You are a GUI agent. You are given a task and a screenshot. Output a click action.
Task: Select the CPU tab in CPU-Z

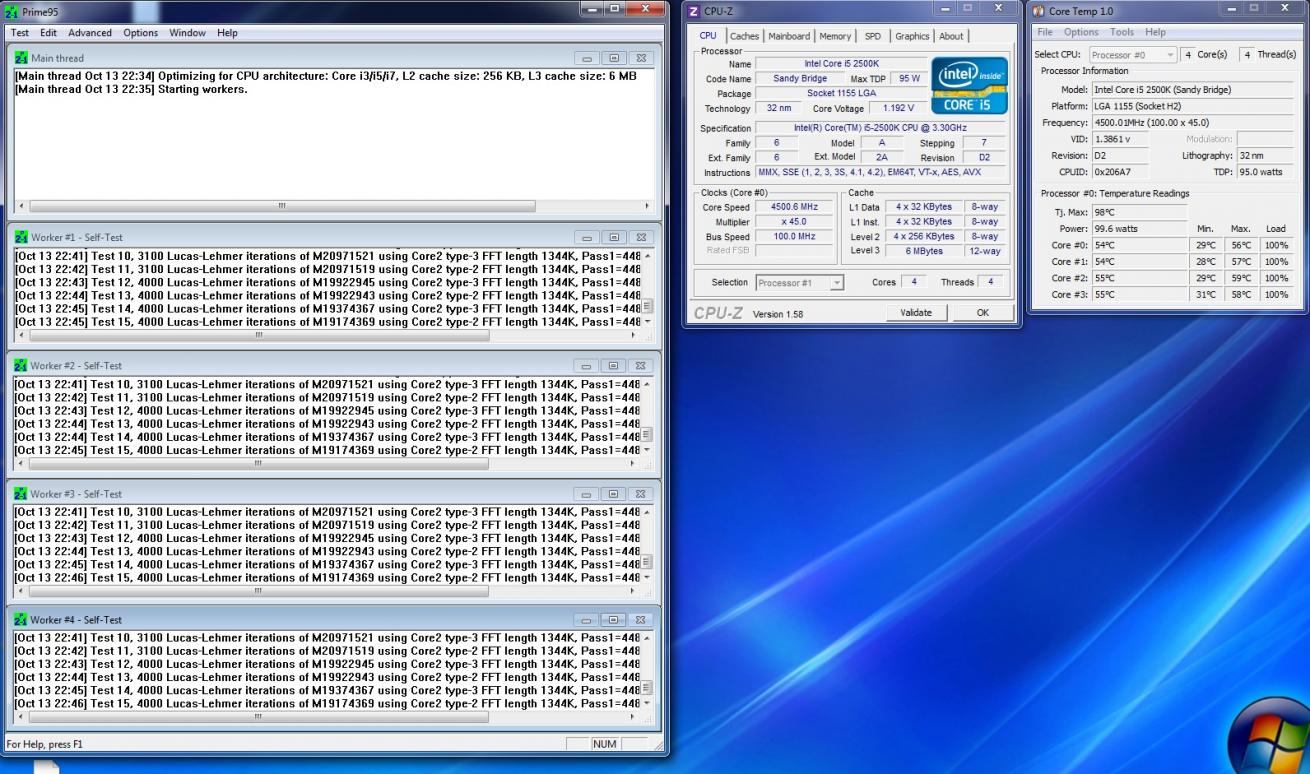pos(707,35)
